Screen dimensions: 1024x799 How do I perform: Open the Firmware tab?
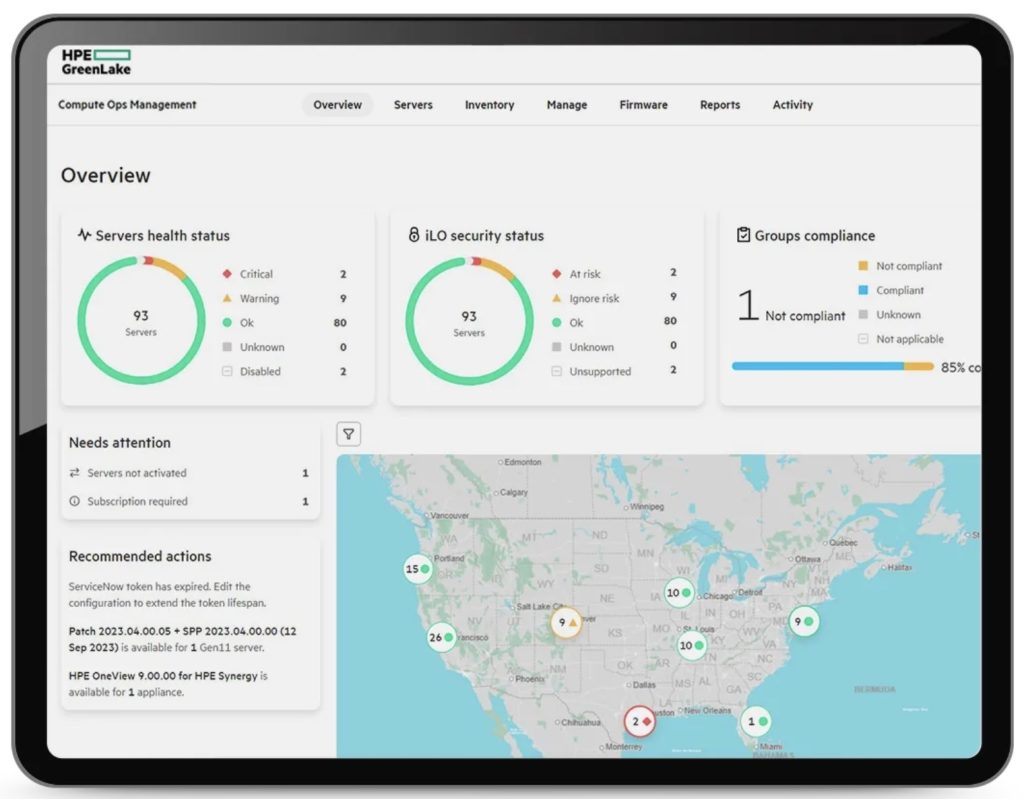pyautogui.click(x=643, y=105)
